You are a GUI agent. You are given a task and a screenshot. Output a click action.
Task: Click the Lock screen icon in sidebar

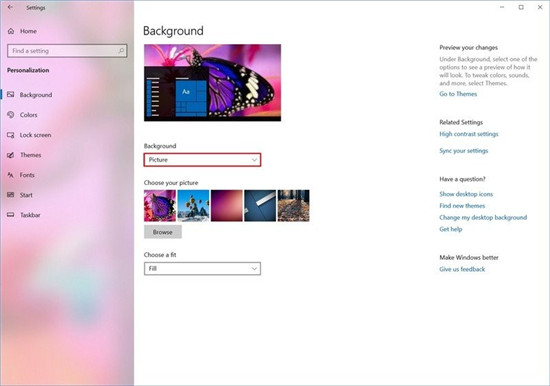[x=11, y=135]
